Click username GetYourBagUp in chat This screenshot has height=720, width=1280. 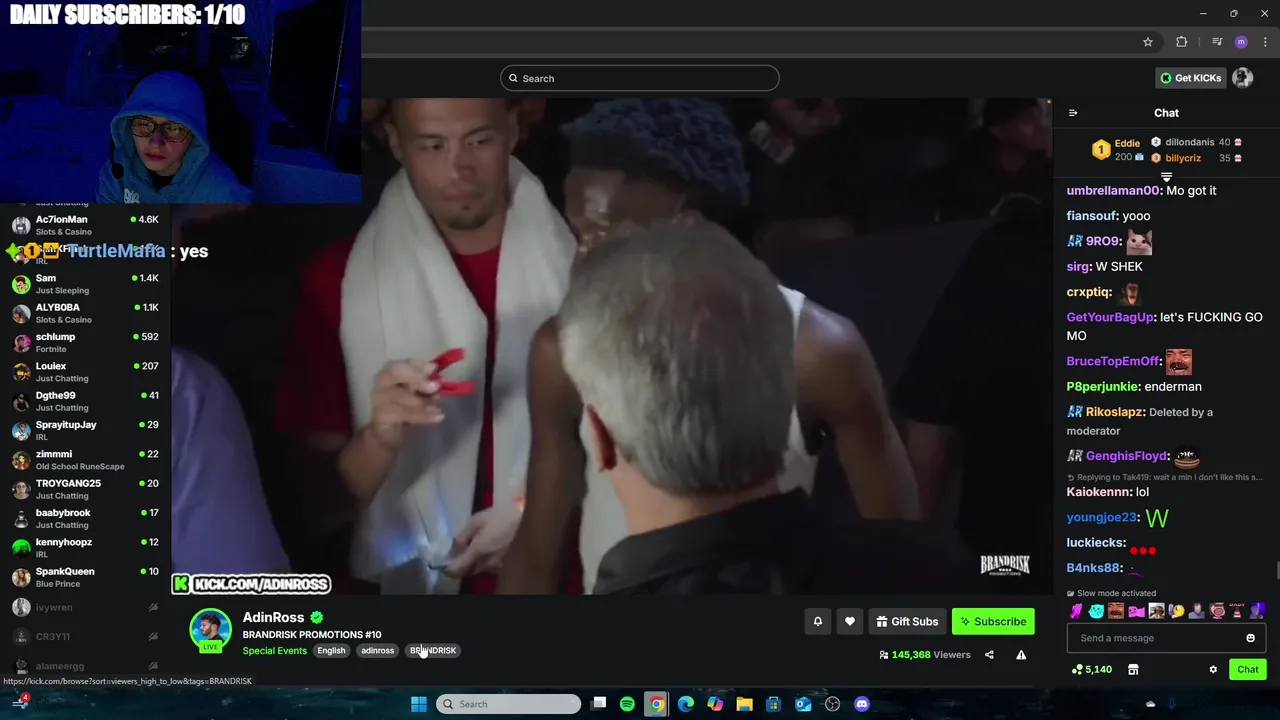pyautogui.click(x=1110, y=317)
